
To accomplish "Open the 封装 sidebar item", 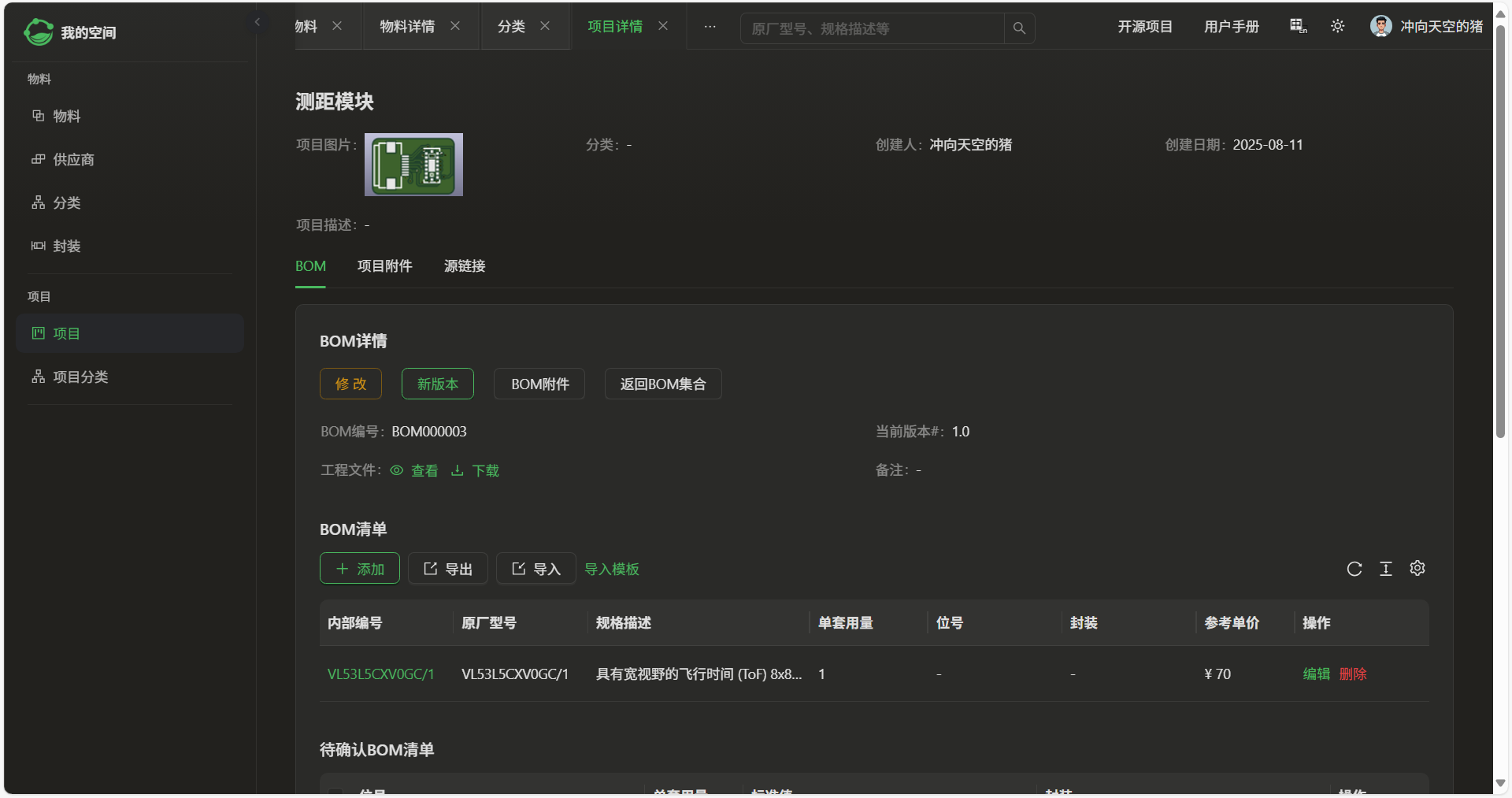I will pos(66,247).
